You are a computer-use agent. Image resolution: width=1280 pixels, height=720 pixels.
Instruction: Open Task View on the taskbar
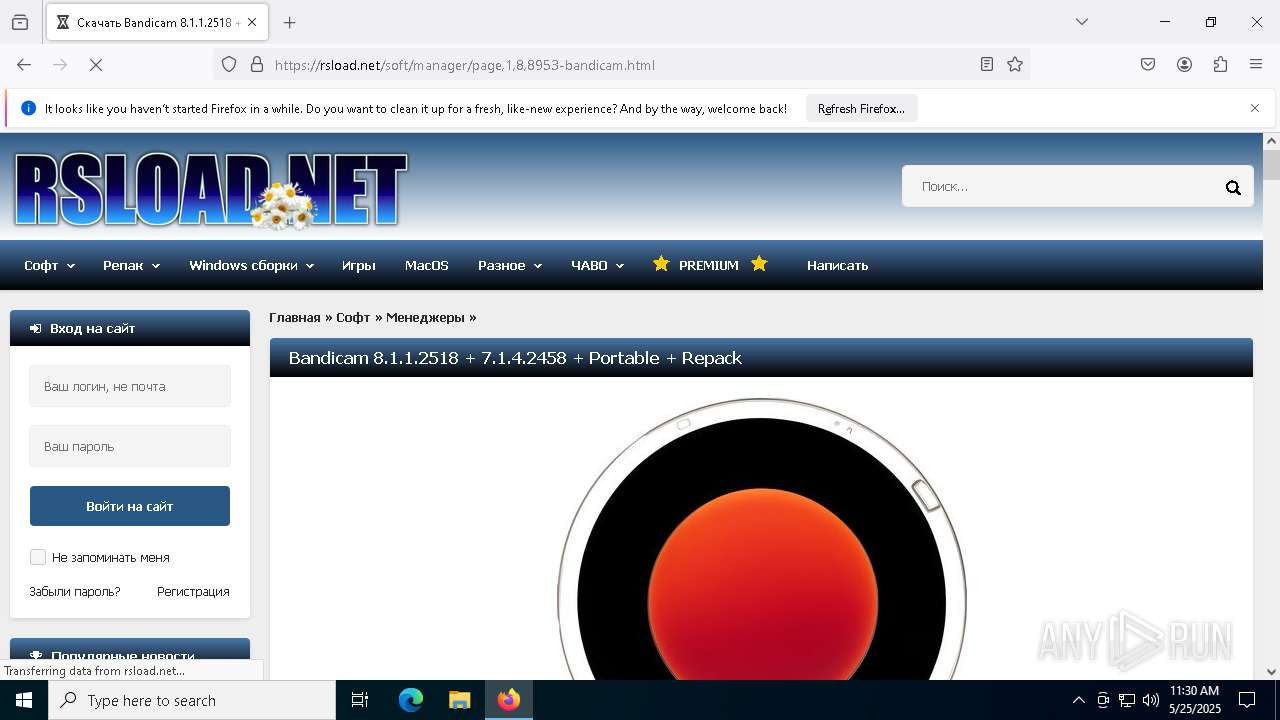tap(360, 700)
